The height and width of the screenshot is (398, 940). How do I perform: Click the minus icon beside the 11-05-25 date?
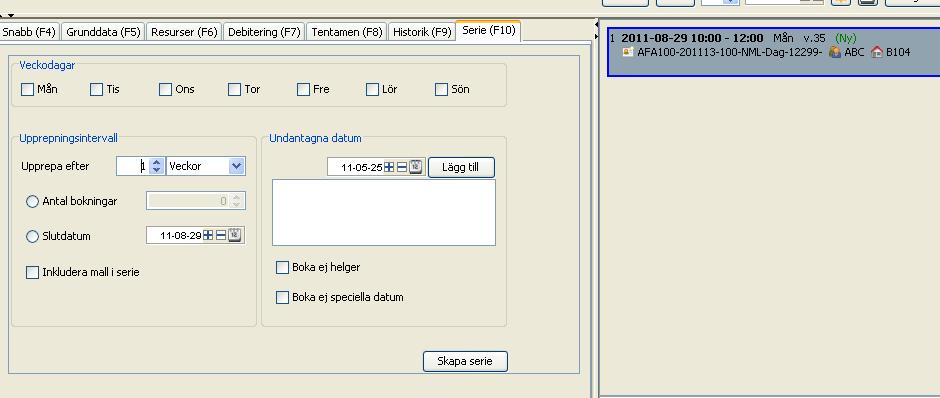(402, 167)
